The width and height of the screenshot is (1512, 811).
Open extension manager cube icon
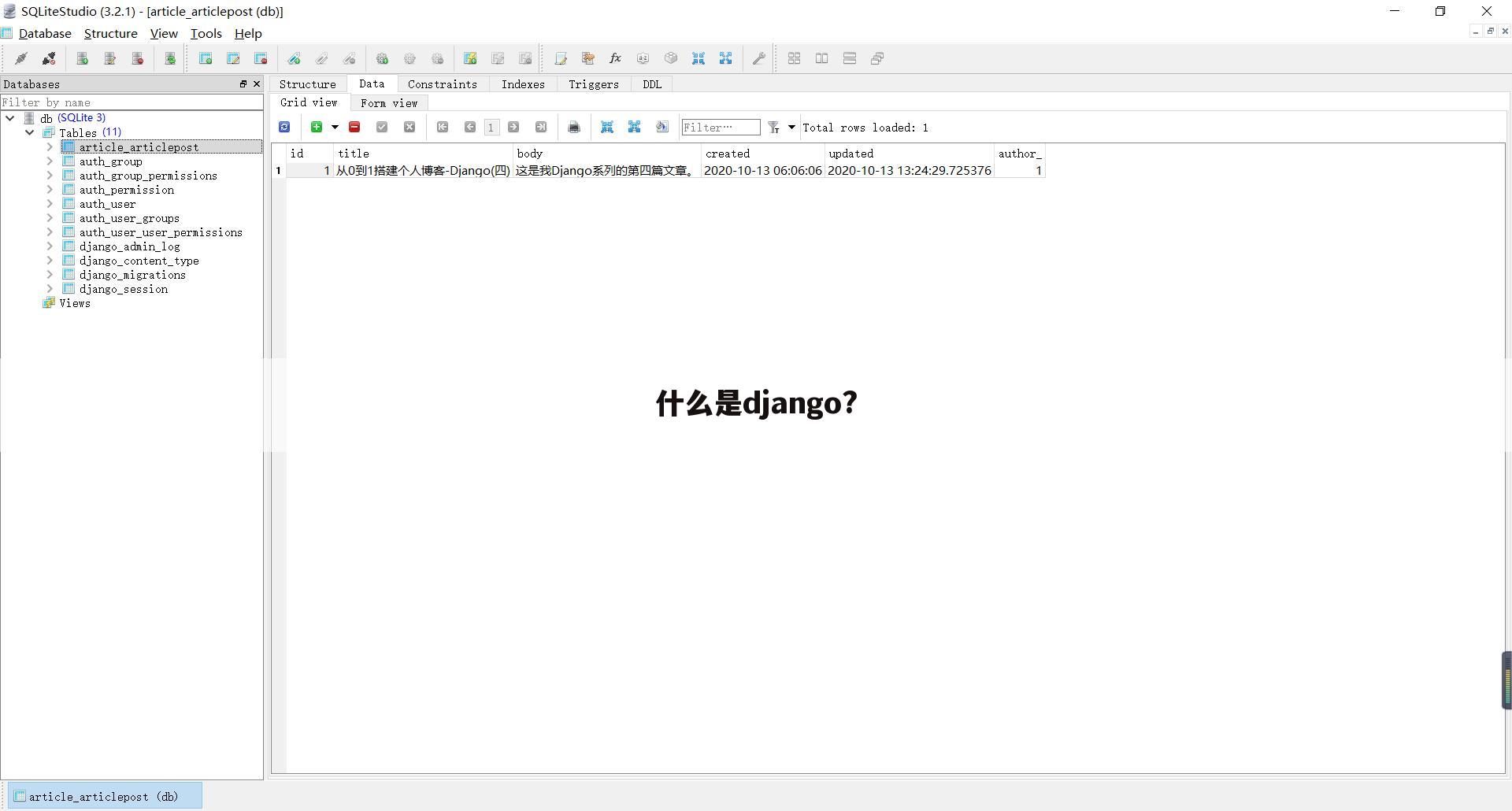(671, 58)
